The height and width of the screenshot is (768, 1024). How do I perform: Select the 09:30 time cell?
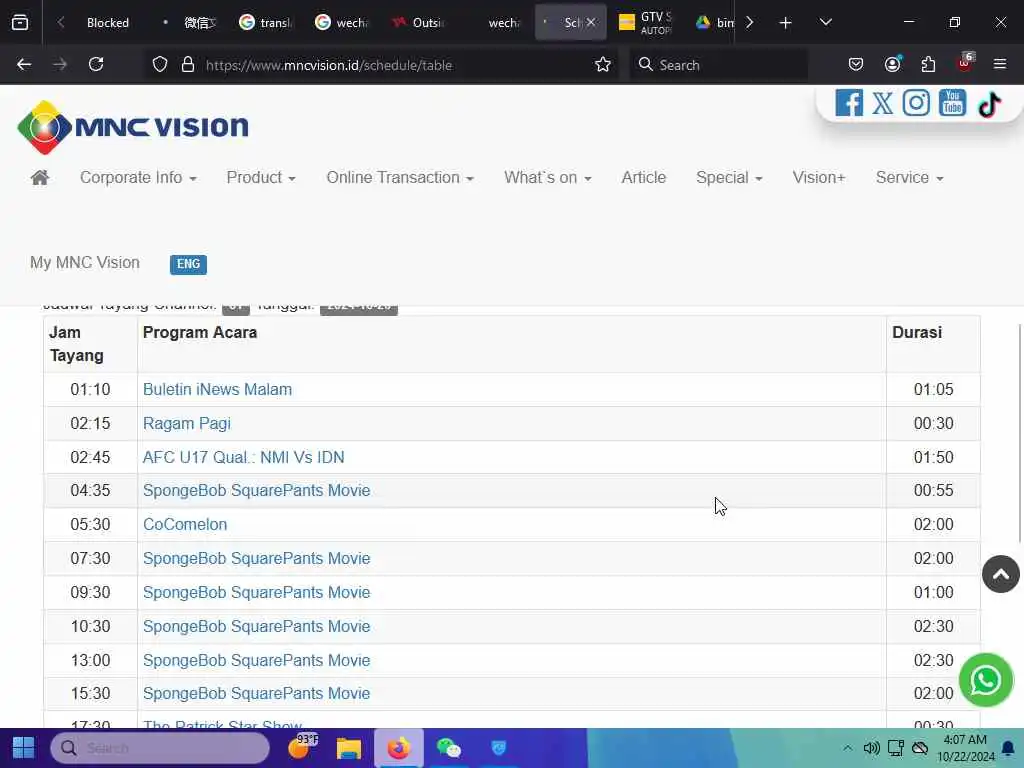90,592
